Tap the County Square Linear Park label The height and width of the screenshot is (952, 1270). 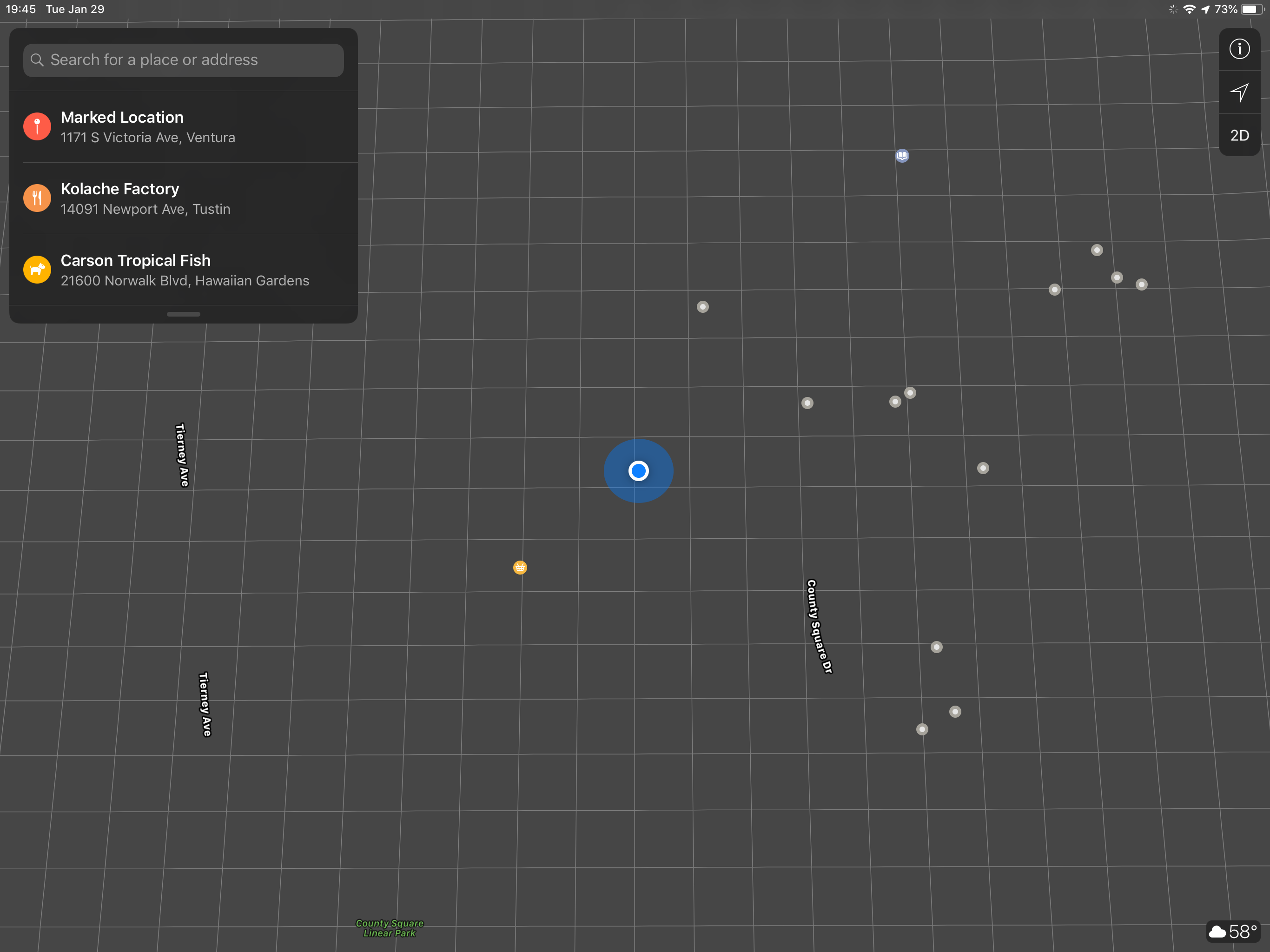(x=389, y=928)
